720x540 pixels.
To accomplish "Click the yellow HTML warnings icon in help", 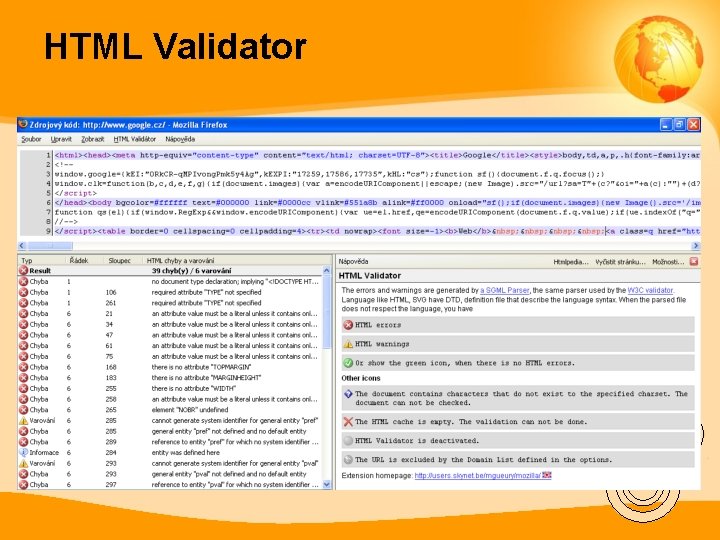I will click(x=348, y=344).
